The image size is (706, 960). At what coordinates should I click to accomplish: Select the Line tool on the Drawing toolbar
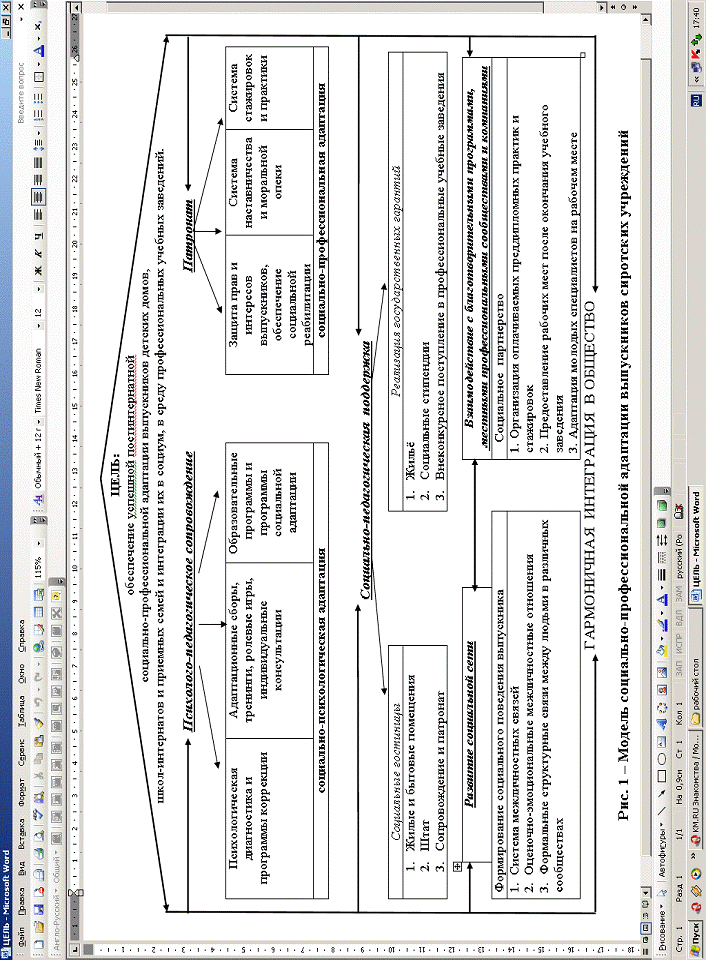click(662, 810)
